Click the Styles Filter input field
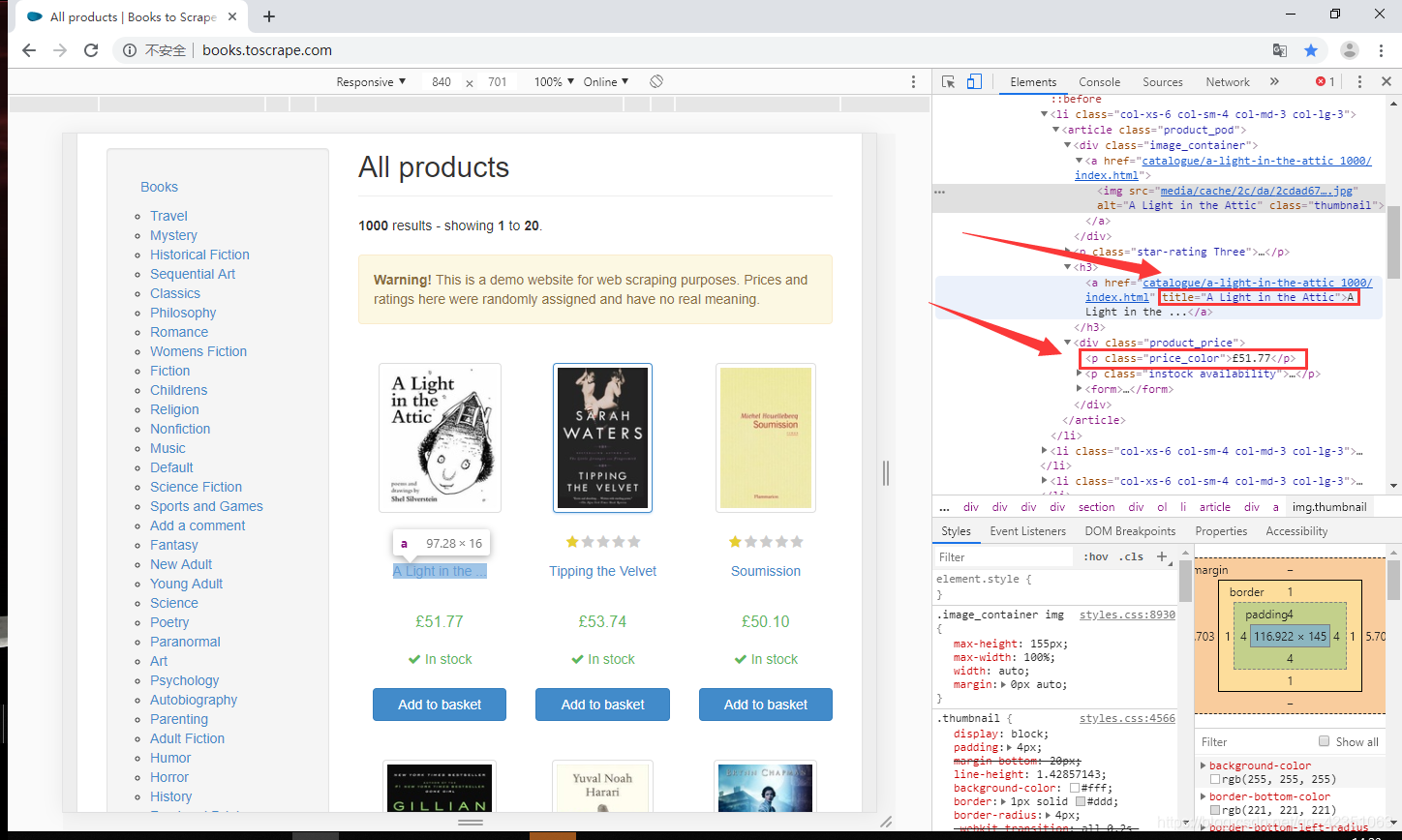 (1002, 556)
